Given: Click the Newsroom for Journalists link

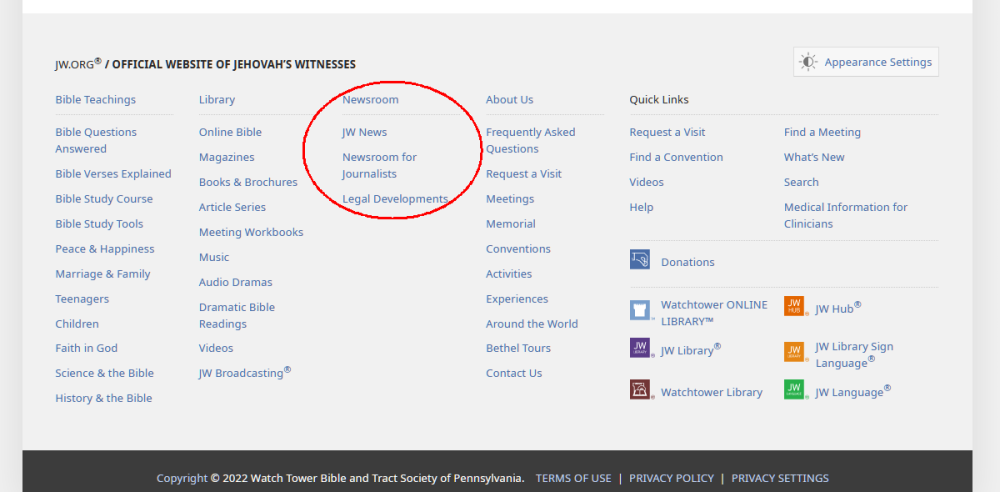Looking at the screenshot, I should (379, 165).
